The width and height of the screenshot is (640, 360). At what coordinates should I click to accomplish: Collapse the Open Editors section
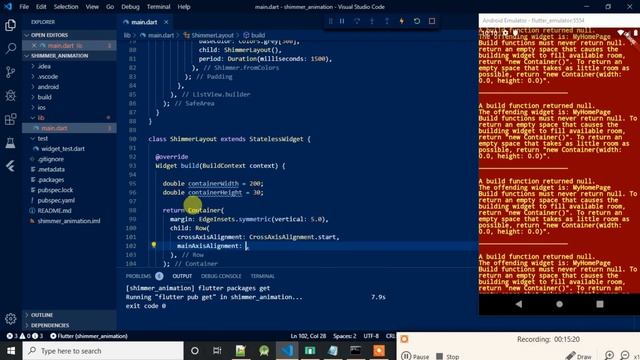click(x=69, y=35)
